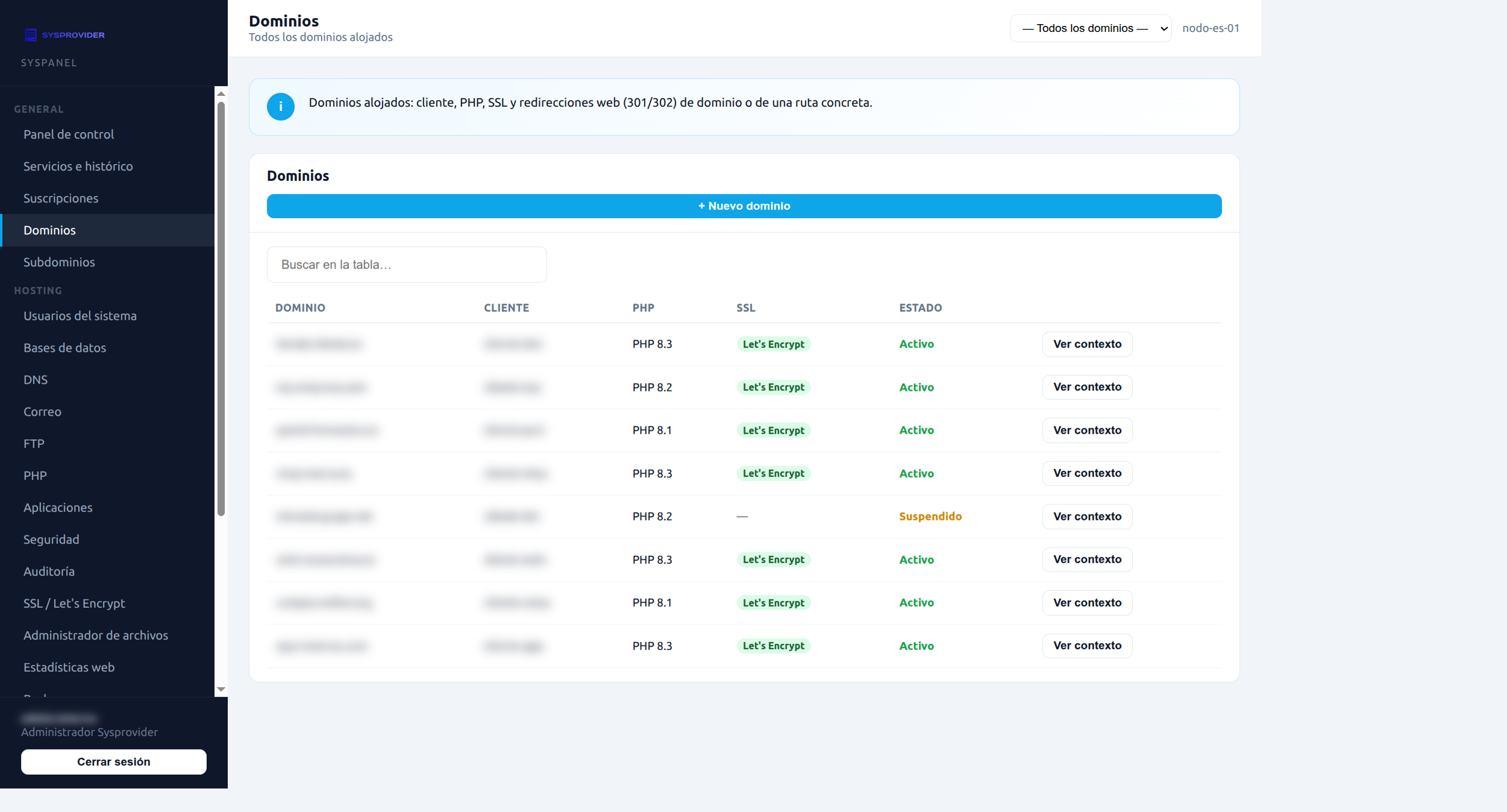Open the Todos los dominios dropdown
The image size is (1507, 812).
1091,28
